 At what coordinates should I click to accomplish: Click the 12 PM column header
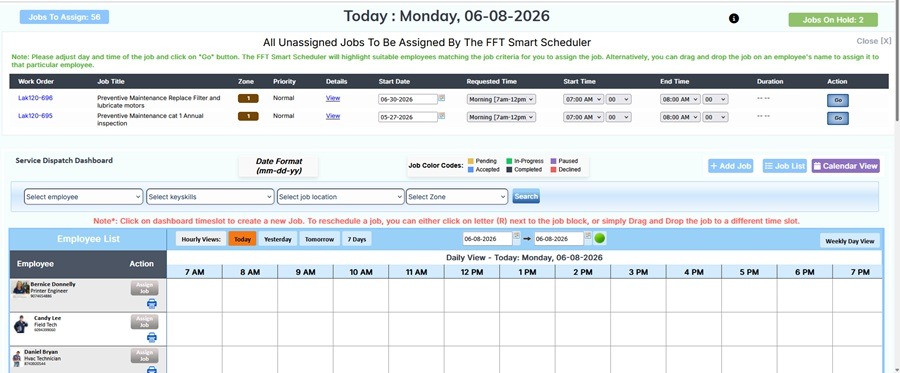(472, 272)
